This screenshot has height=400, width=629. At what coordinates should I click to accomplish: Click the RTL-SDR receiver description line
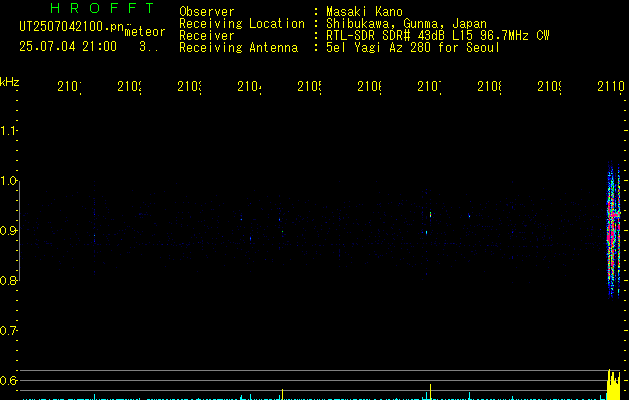point(438,36)
